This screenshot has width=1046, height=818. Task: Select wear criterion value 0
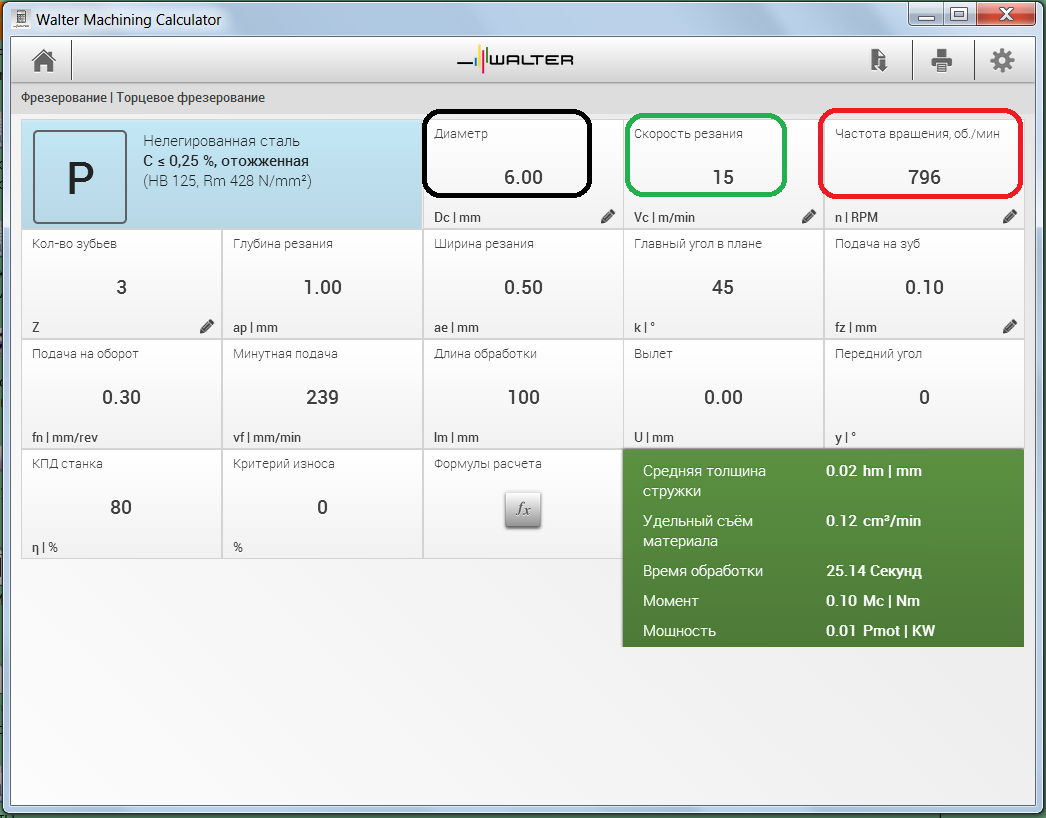point(322,507)
